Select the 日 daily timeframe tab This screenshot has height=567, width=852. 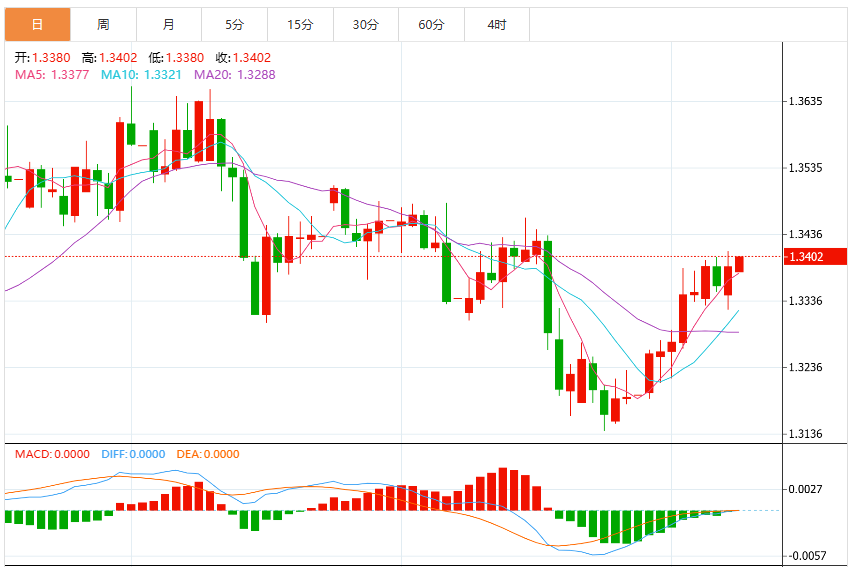(37, 24)
